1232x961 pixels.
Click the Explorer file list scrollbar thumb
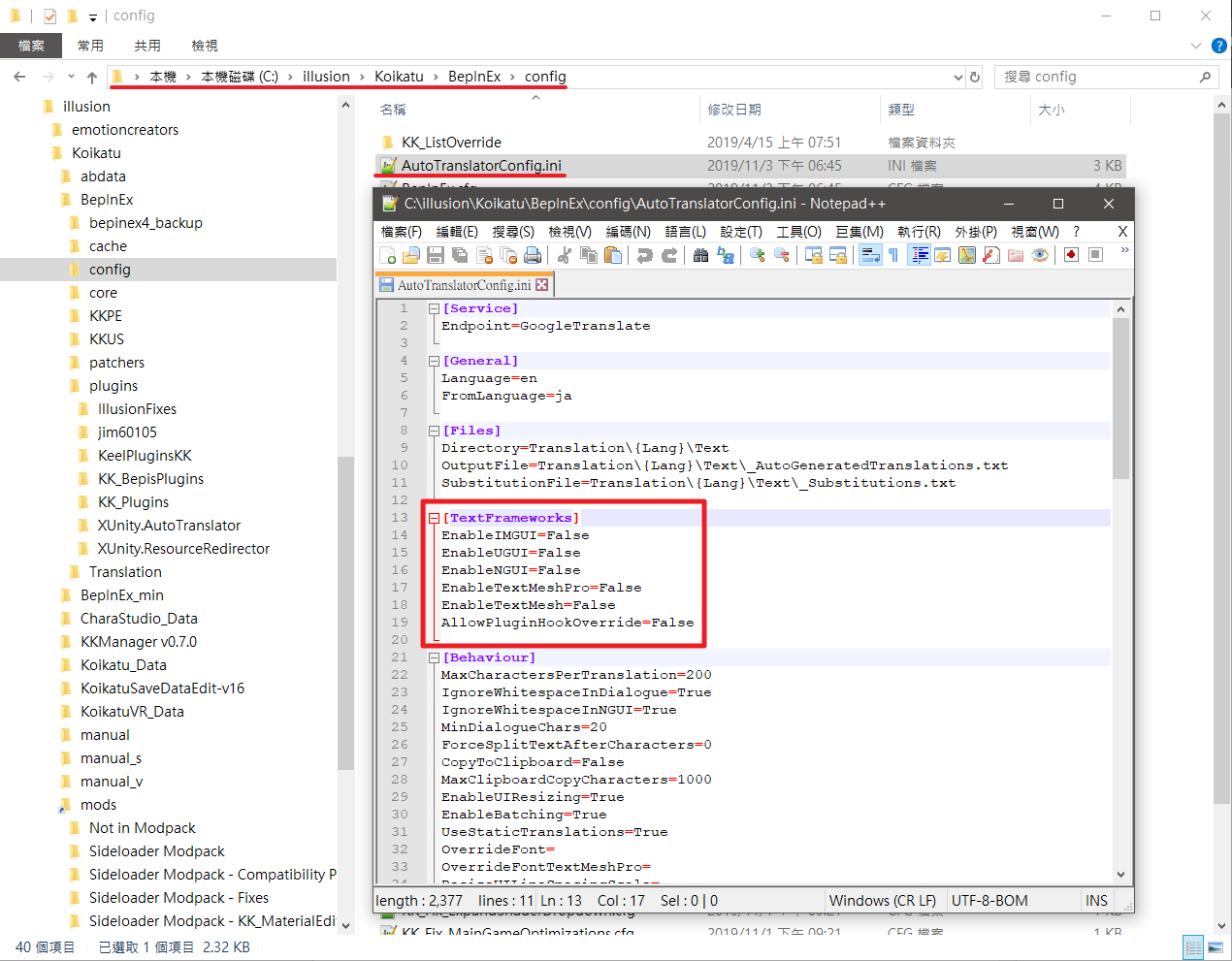tap(1221, 460)
